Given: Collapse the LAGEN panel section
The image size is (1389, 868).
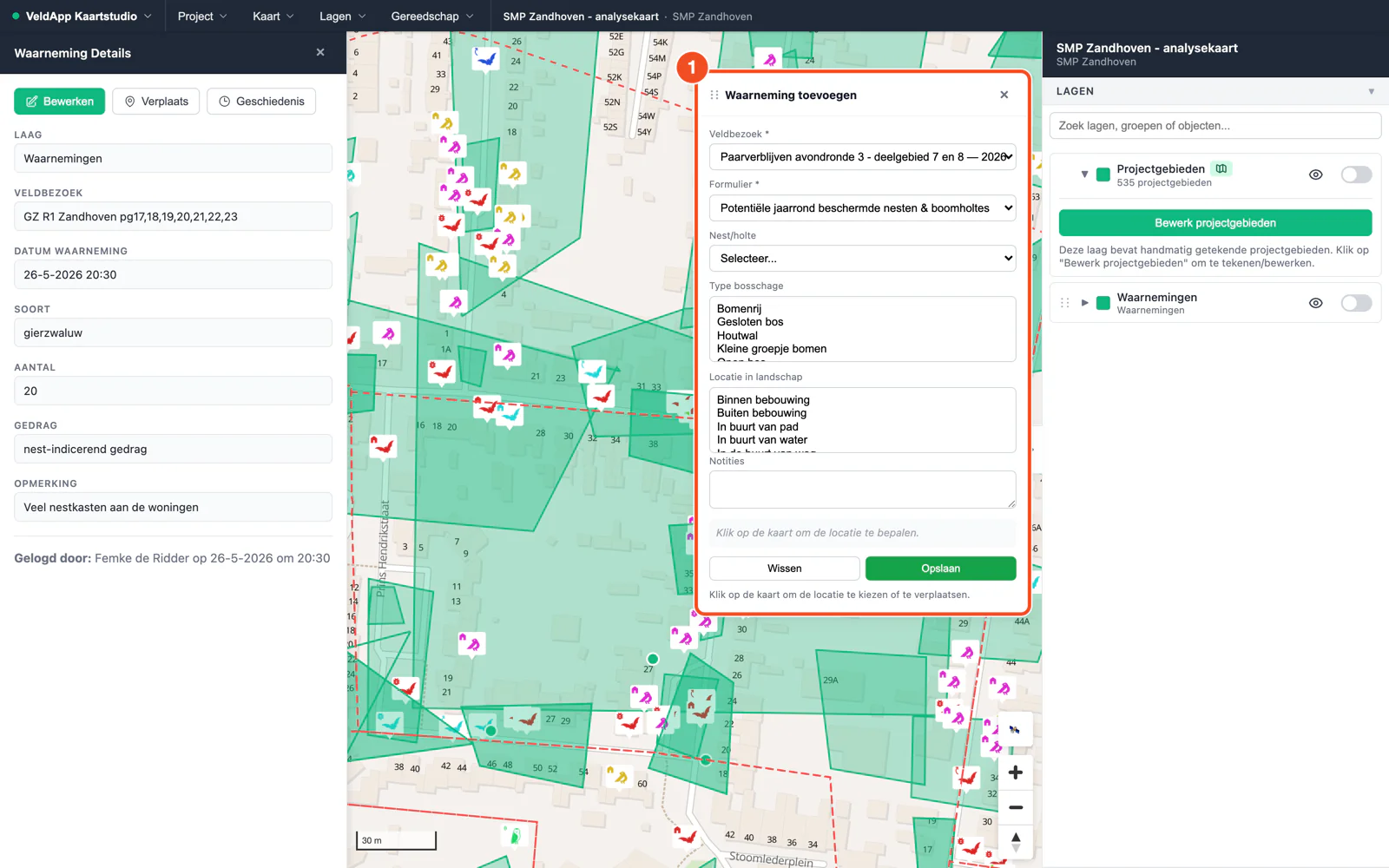Looking at the screenshot, I should coord(1371,91).
